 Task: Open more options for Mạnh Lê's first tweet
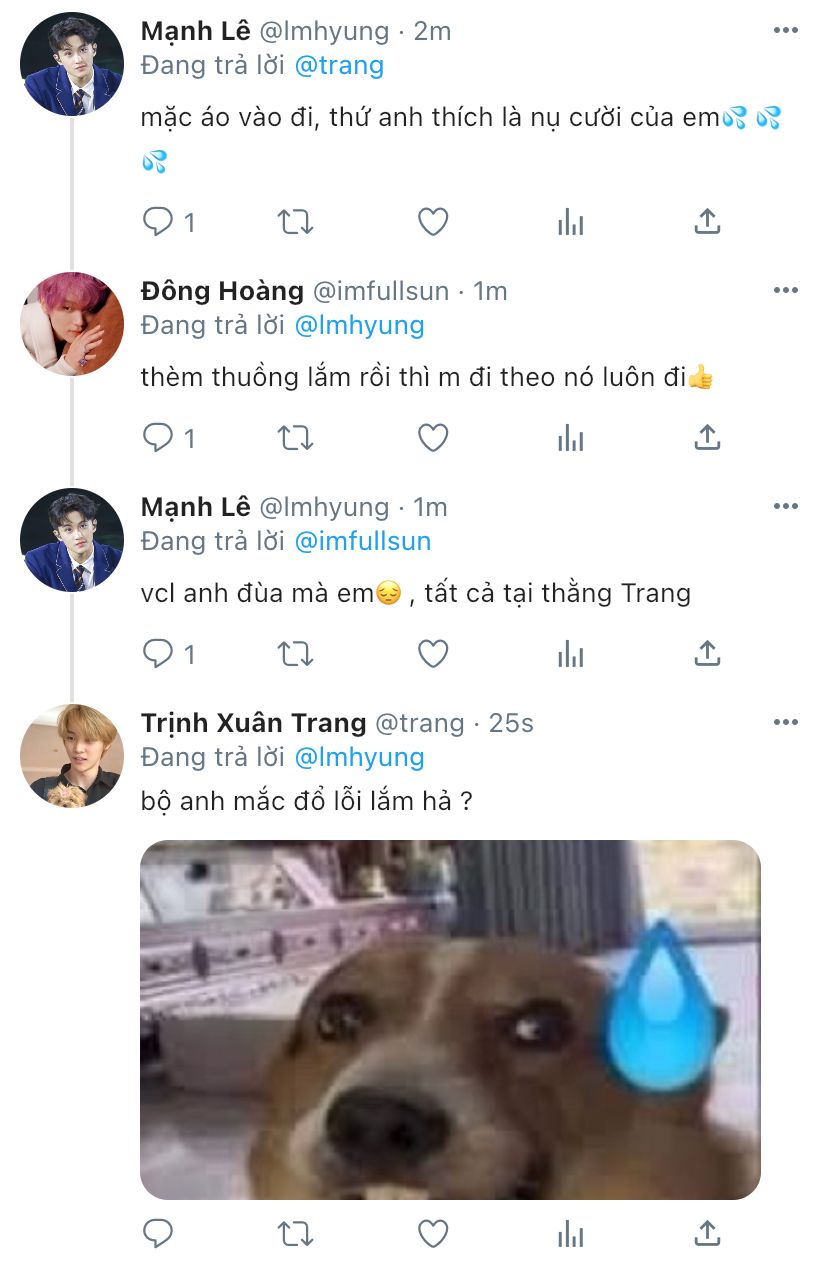786,30
